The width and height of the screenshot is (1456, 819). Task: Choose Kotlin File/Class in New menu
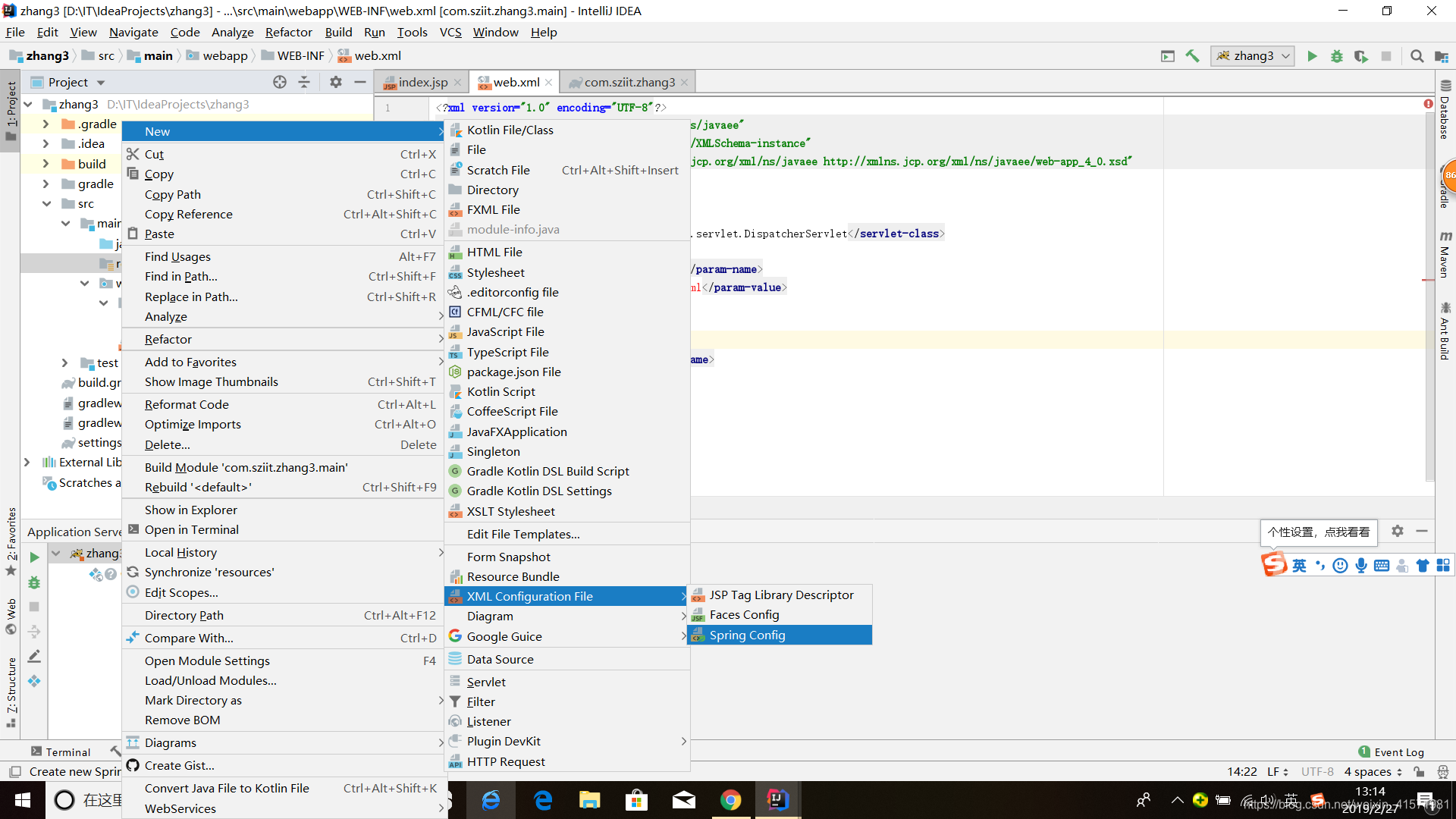pyautogui.click(x=567, y=130)
